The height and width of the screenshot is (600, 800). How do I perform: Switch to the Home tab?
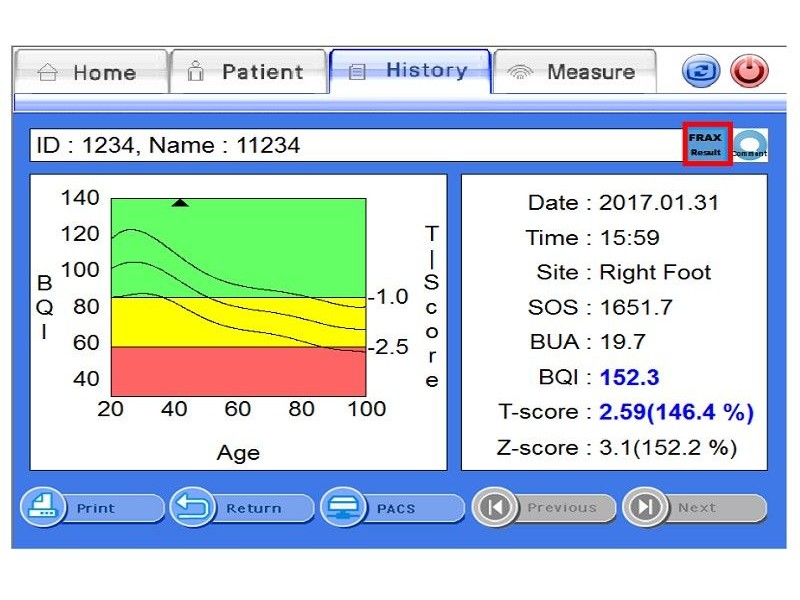(90, 72)
